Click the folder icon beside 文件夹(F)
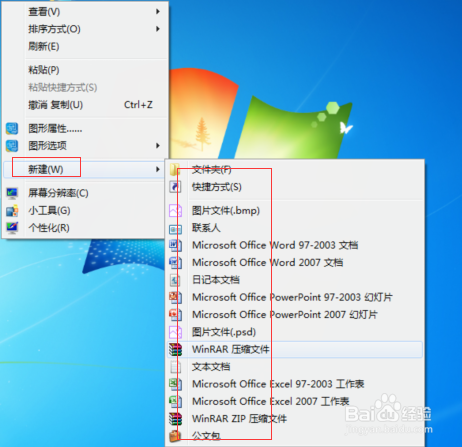 175,169
